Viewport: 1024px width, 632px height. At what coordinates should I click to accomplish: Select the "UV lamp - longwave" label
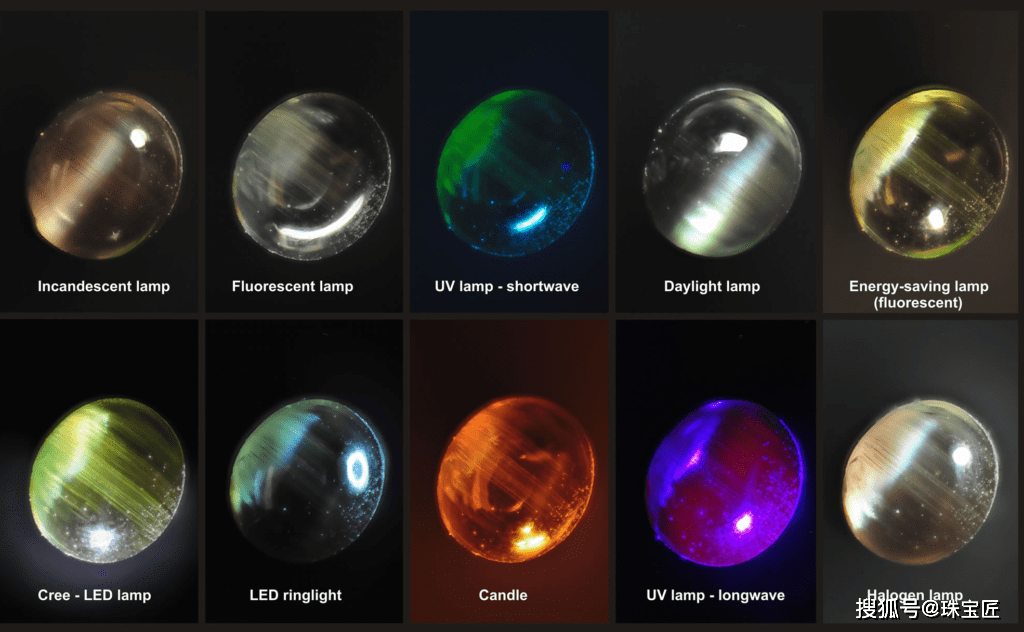716,595
